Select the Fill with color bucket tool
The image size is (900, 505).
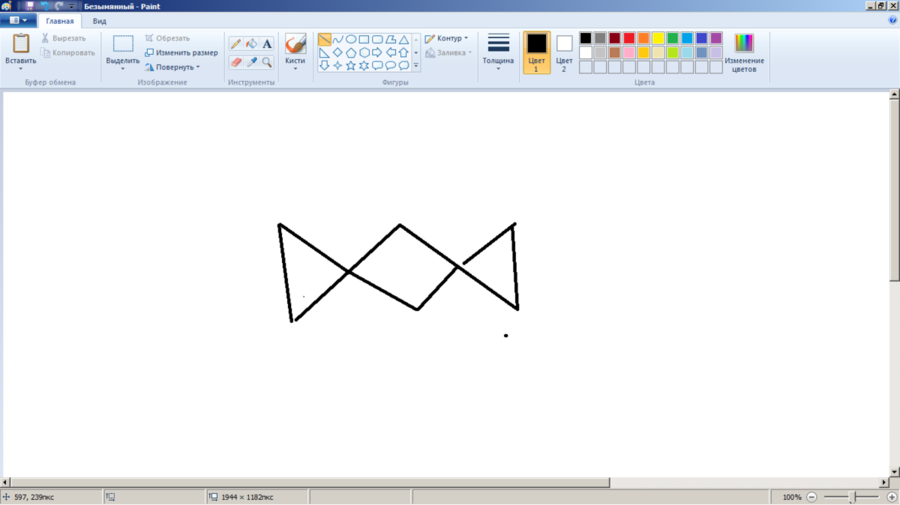coord(252,44)
